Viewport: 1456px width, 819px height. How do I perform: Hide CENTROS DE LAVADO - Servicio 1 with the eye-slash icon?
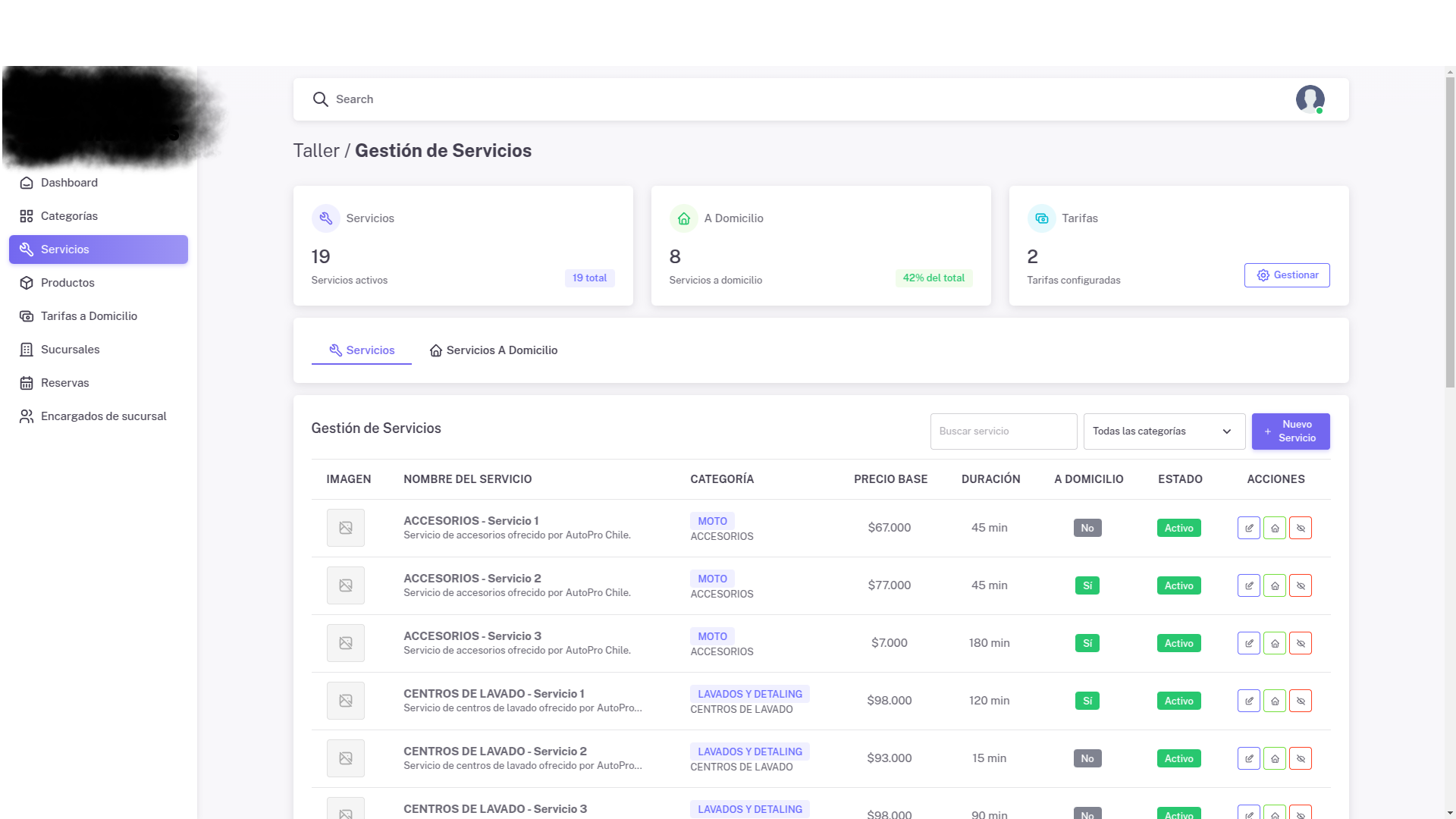coord(1301,700)
